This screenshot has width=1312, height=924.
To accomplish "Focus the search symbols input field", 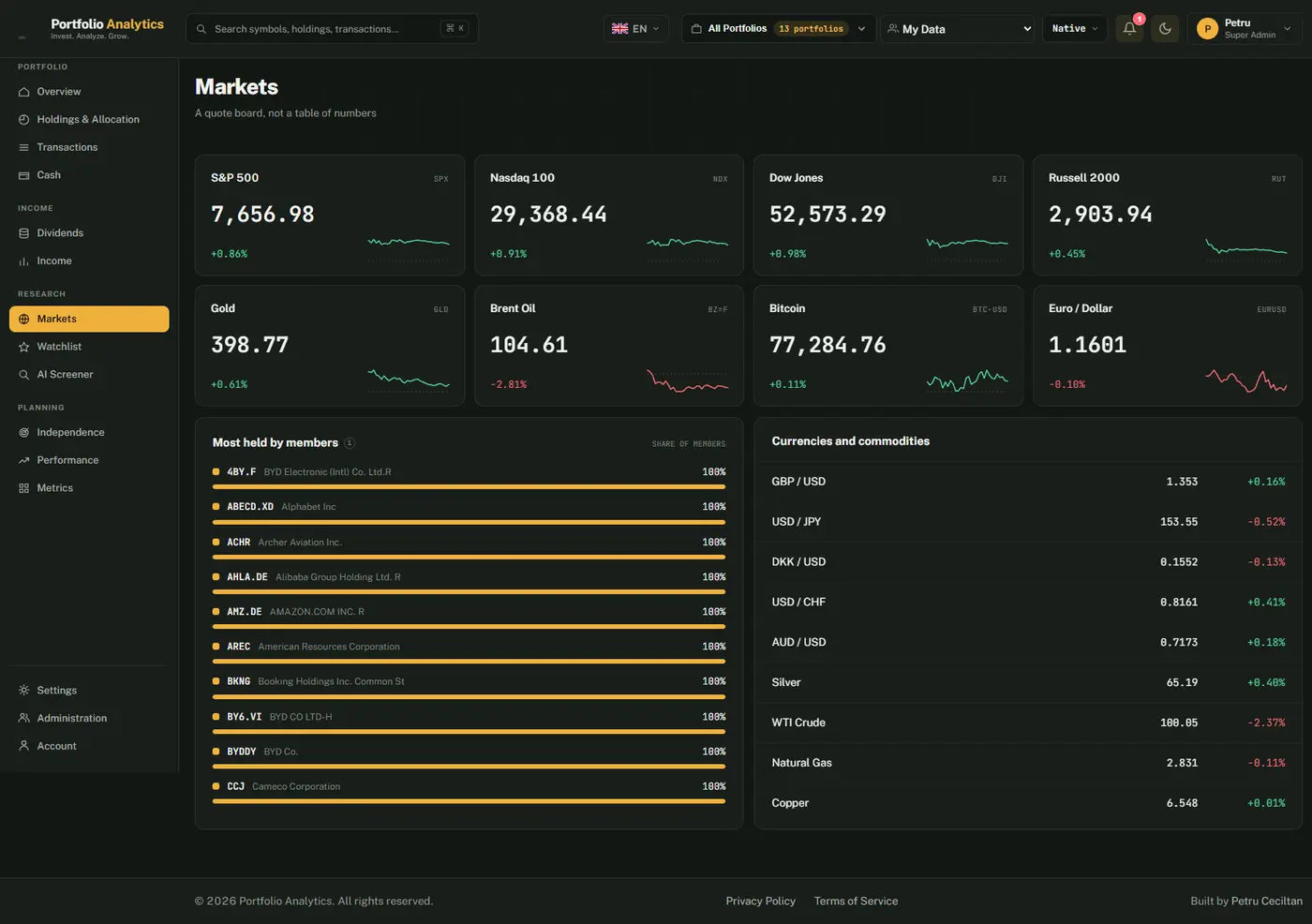I will (332, 29).
